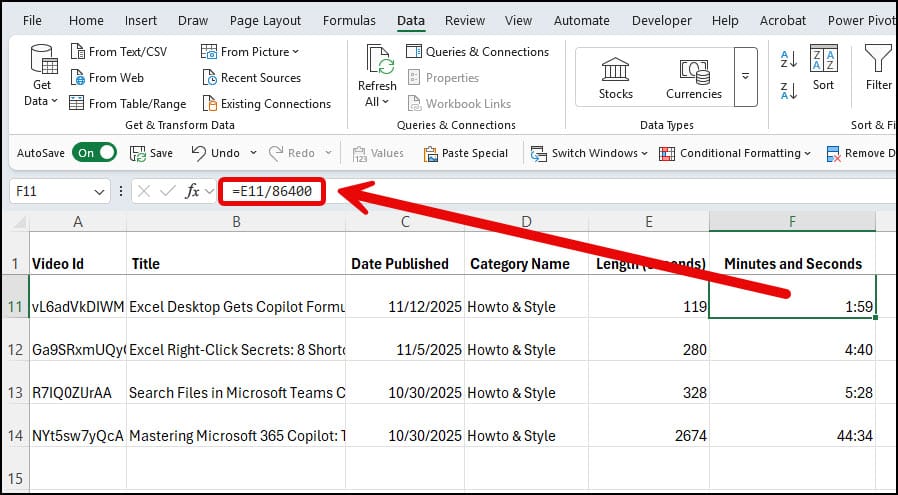
Task: Switch to the Formulas tab
Action: tap(349, 20)
